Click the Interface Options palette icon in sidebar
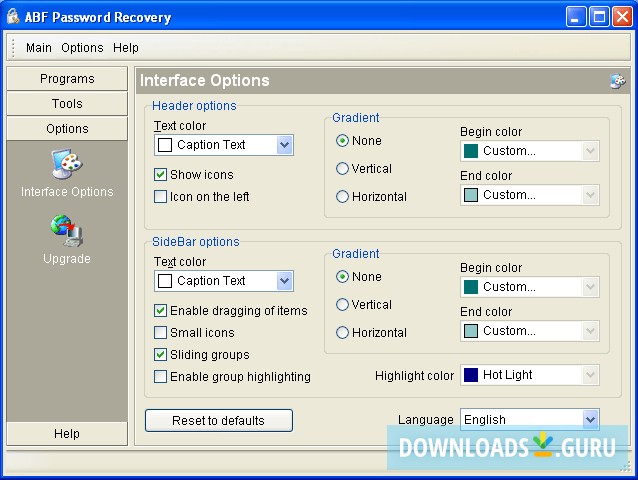The width and height of the screenshot is (638, 480). pyautogui.click(x=67, y=164)
